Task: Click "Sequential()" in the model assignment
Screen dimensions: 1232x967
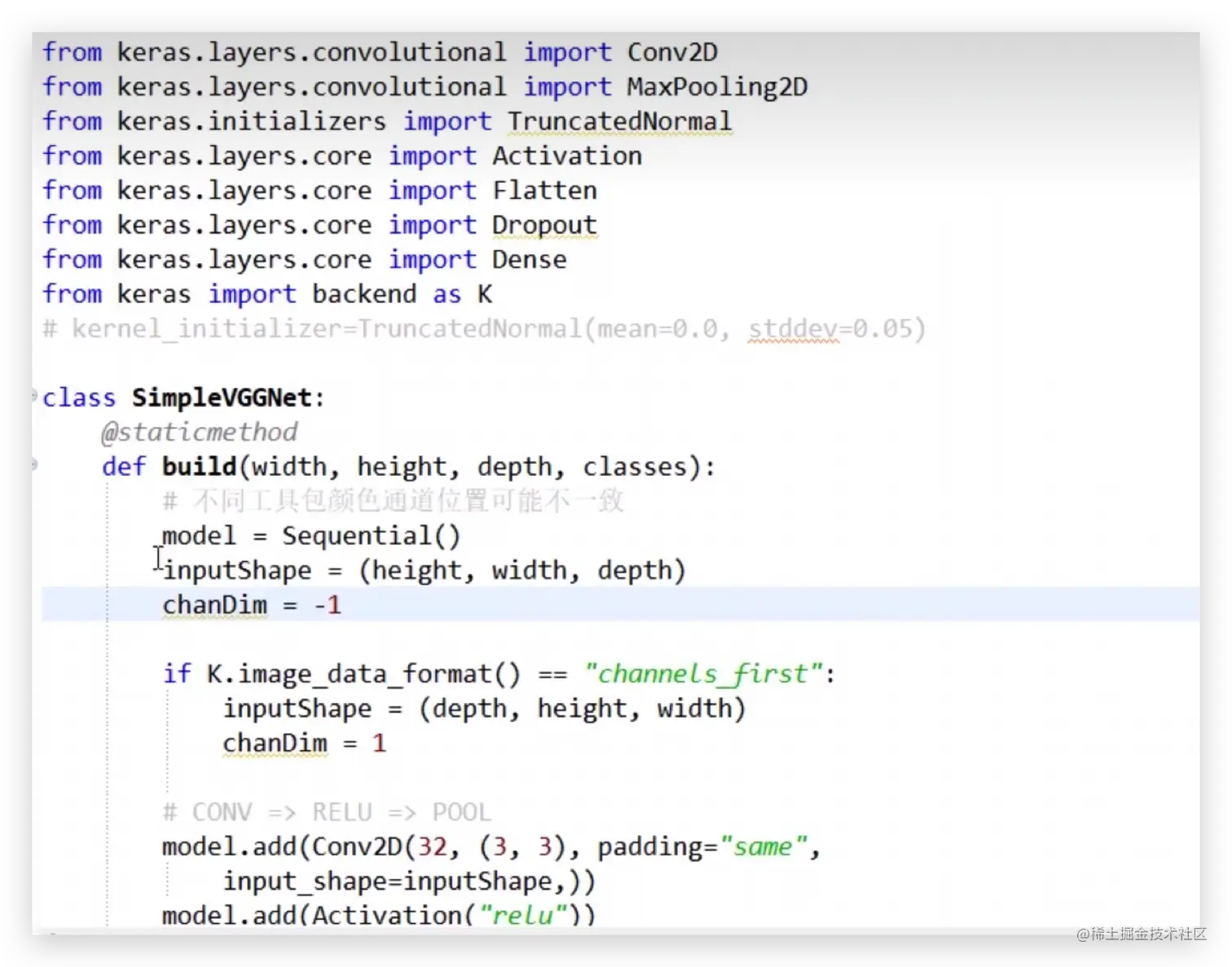Action: click(372, 536)
